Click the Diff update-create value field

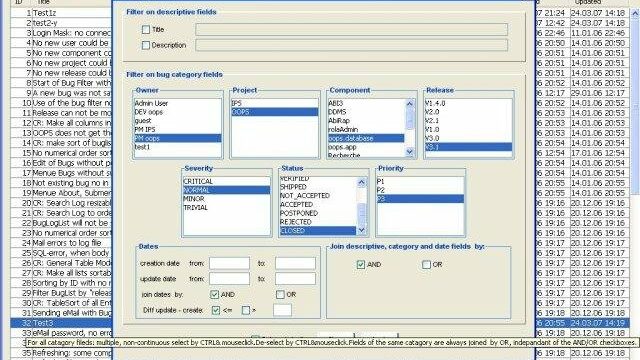[x=282, y=310]
